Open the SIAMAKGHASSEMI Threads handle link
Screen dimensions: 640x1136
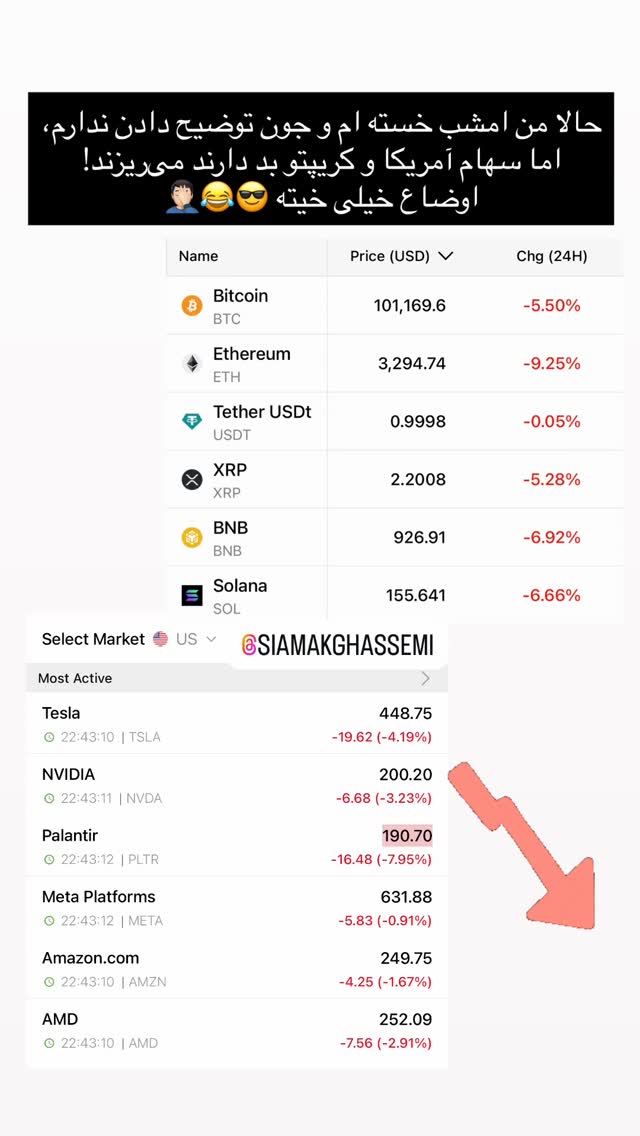point(337,646)
